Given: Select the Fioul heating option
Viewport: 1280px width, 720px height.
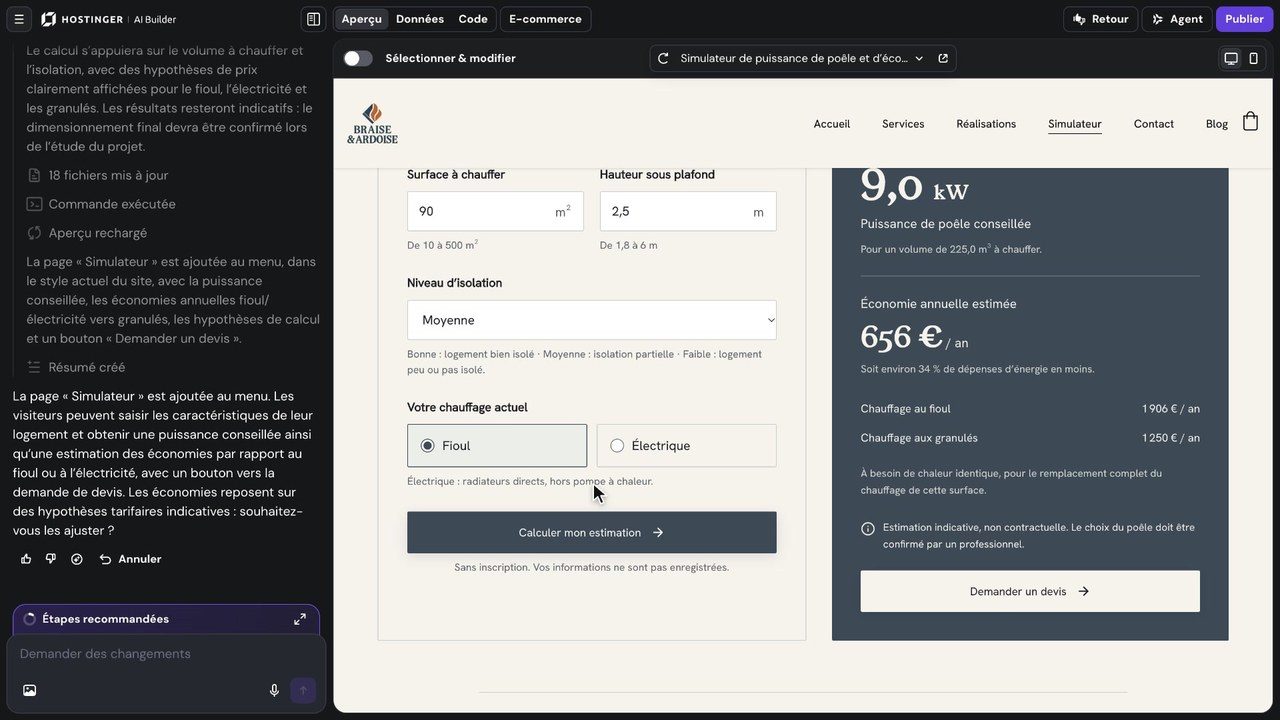Looking at the screenshot, I should (x=497, y=446).
